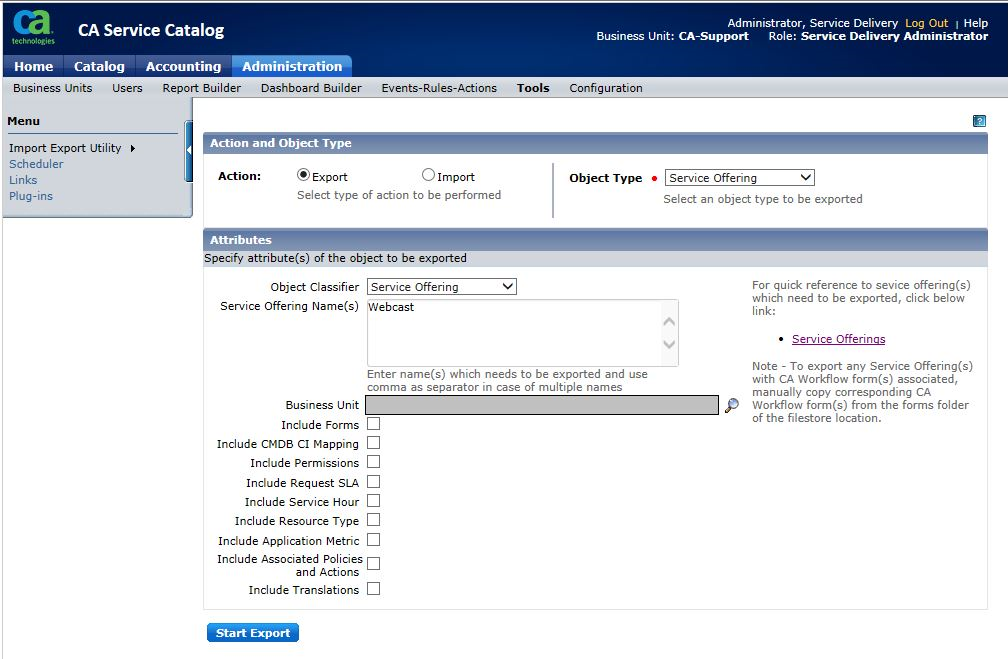Image resolution: width=1008 pixels, height=659 pixels.
Task: Open the Users submenu
Action: pyautogui.click(x=127, y=88)
